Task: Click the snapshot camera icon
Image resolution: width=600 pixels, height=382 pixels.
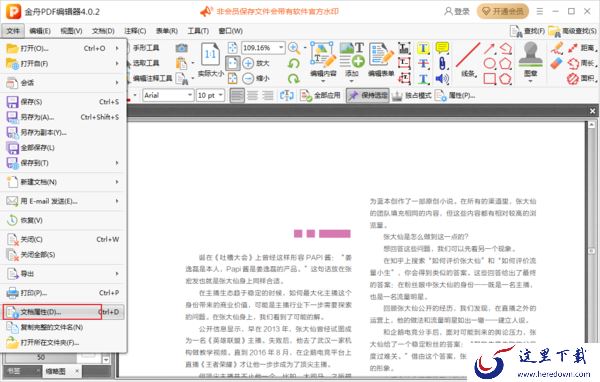Action: click(x=181, y=48)
